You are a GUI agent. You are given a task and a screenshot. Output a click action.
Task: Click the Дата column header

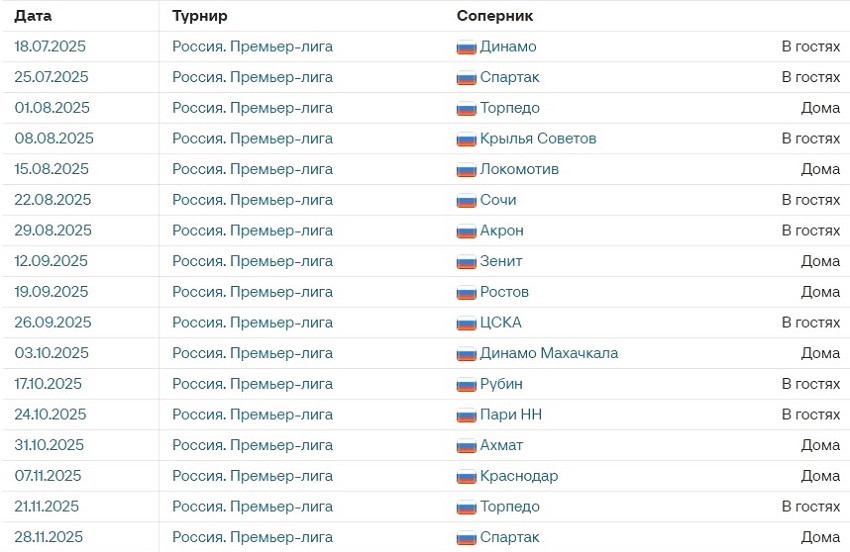[33, 16]
